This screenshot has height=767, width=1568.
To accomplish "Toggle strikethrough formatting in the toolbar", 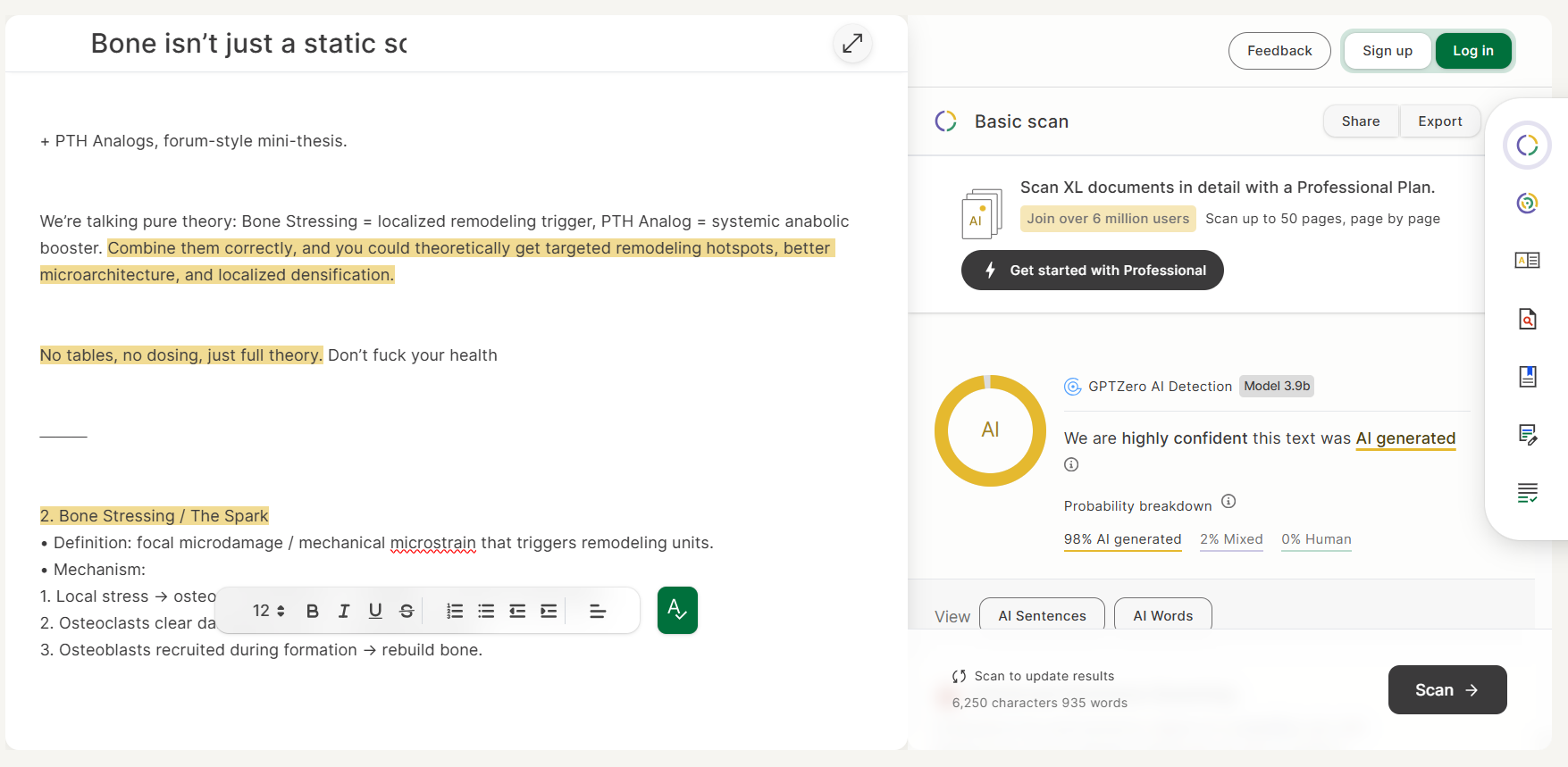I will point(407,611).
